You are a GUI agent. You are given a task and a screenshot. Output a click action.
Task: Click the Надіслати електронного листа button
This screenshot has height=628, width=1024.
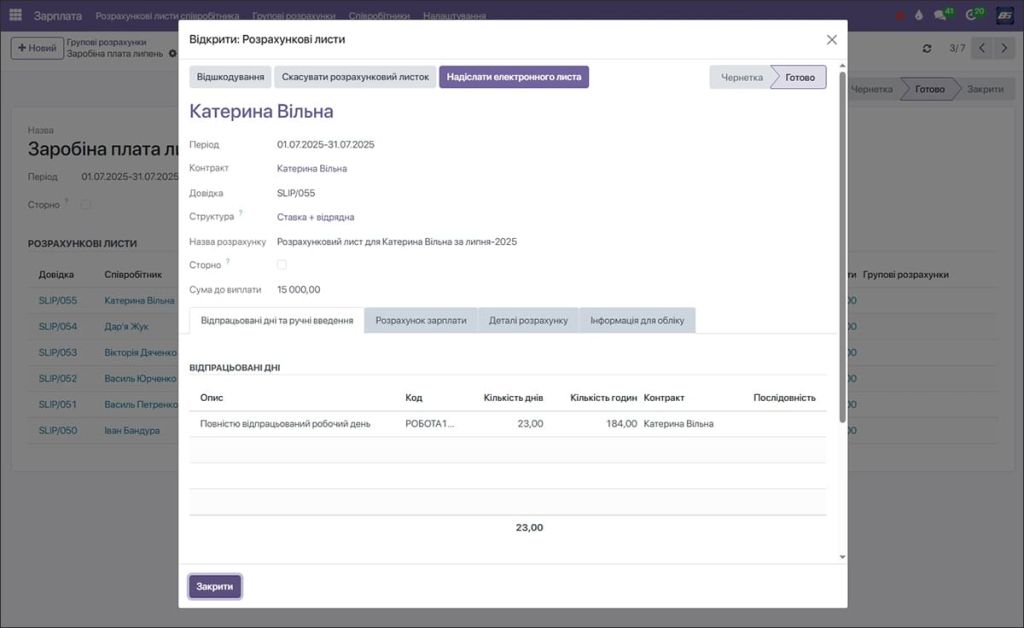514,76
